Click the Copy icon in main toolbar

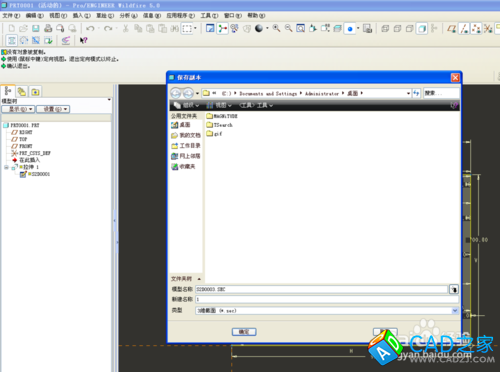(138, 29)
